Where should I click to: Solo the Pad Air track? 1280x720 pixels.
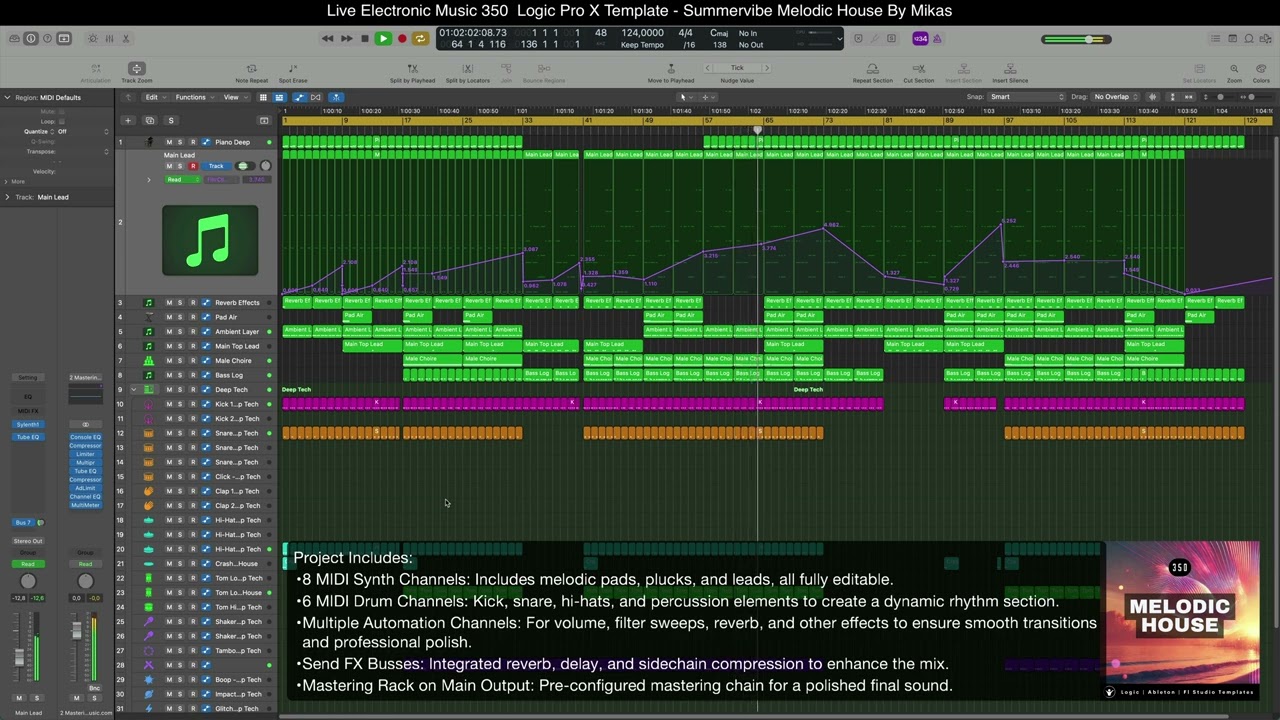tap(180, 317)
